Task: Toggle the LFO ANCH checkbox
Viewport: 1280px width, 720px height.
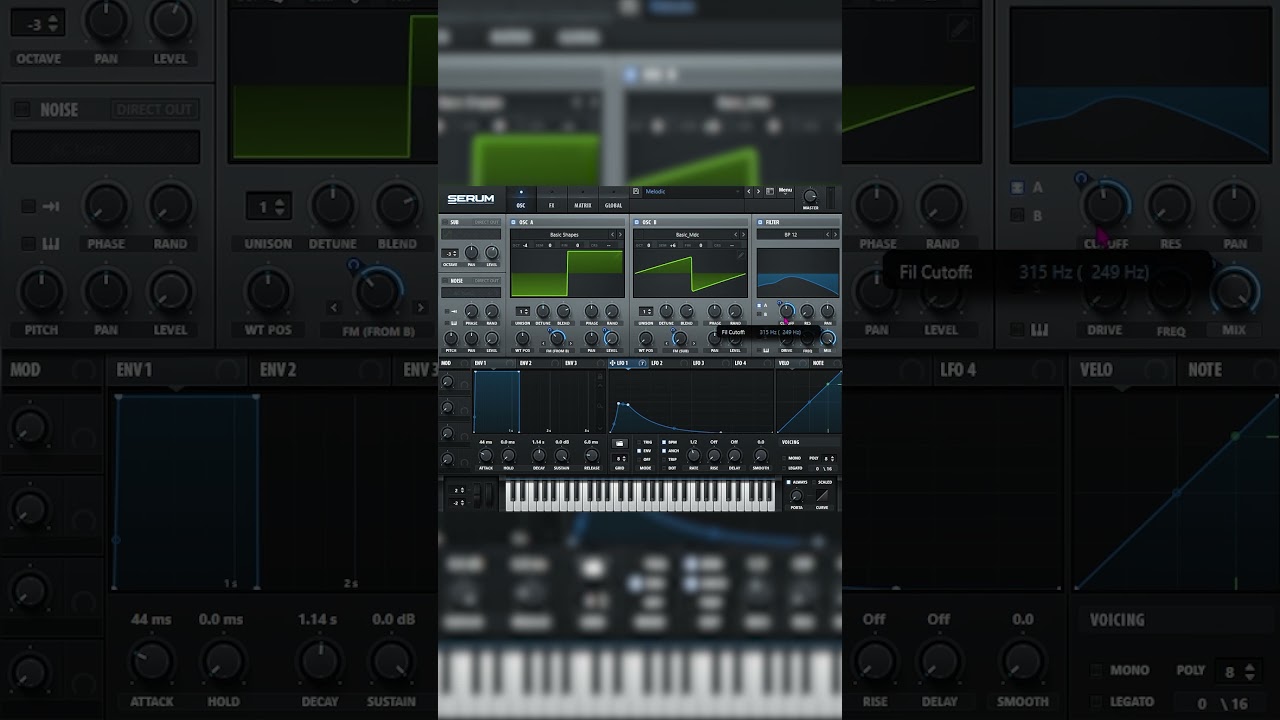Action: pos(664,451)
